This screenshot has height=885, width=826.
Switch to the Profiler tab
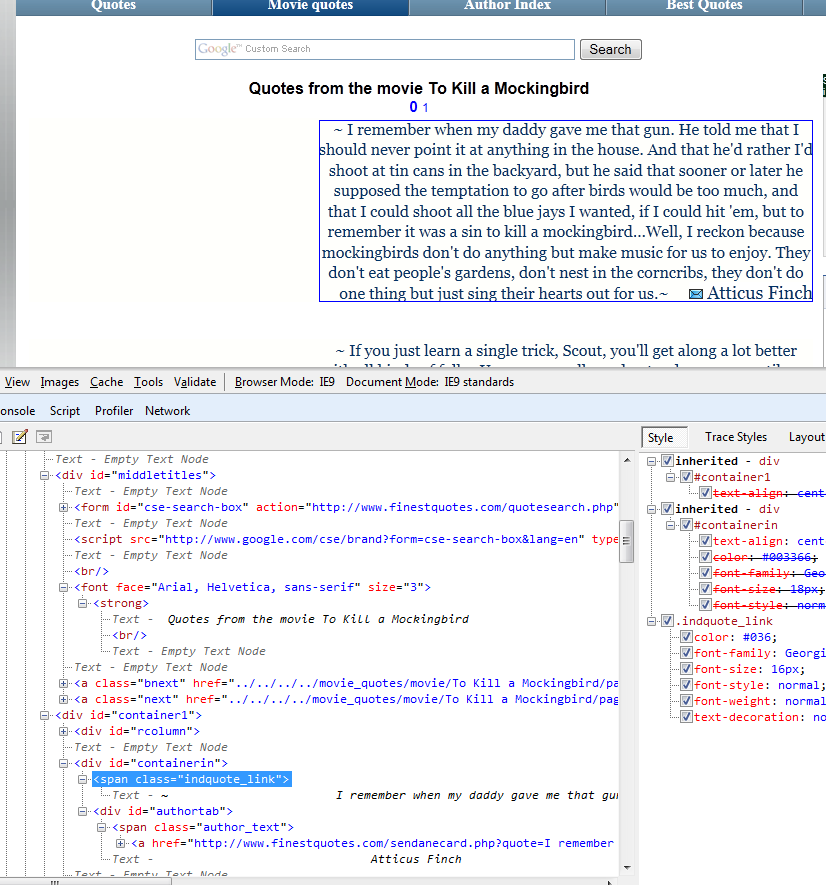(113, 411)
